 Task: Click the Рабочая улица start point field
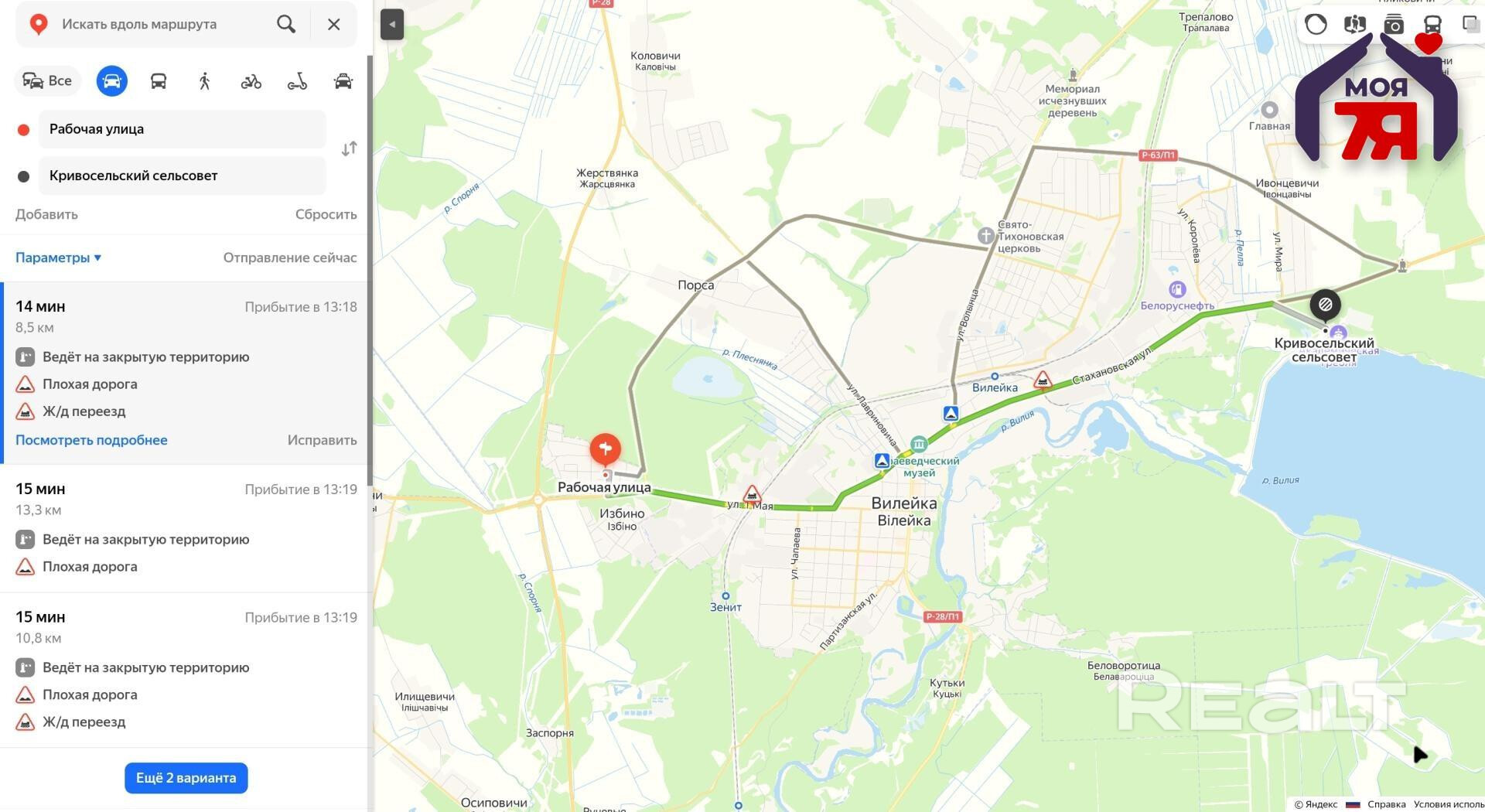tap(182, 129)
